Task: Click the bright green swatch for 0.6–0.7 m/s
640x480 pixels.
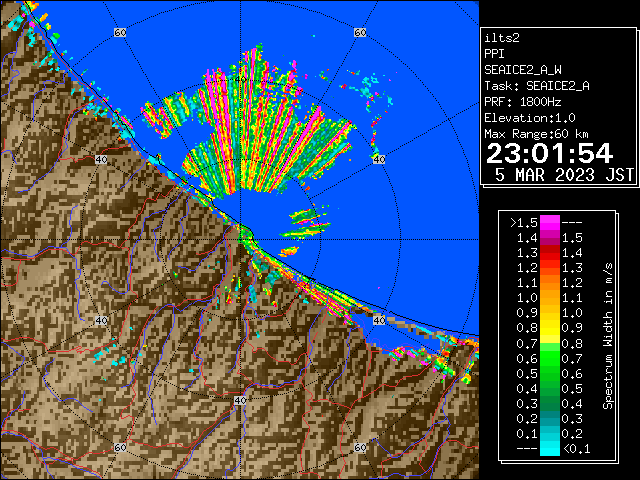Action: tap(550, 359)
